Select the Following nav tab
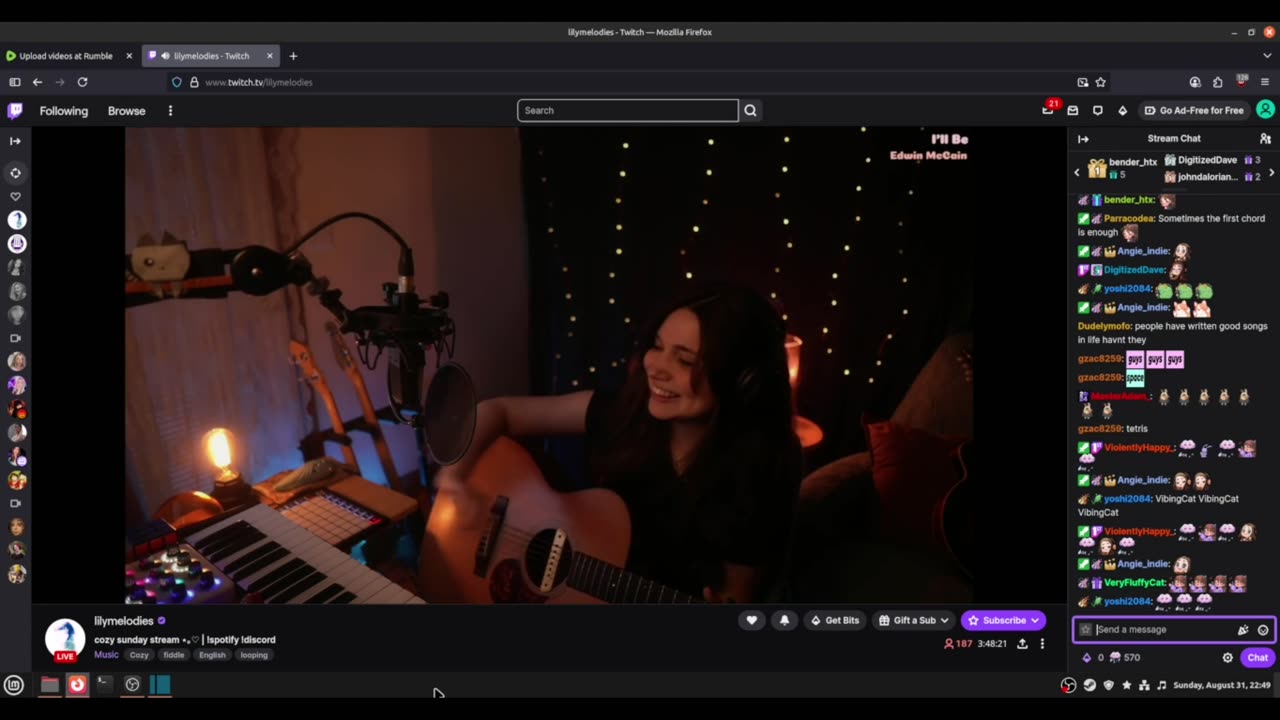 [x=64, y=111]
